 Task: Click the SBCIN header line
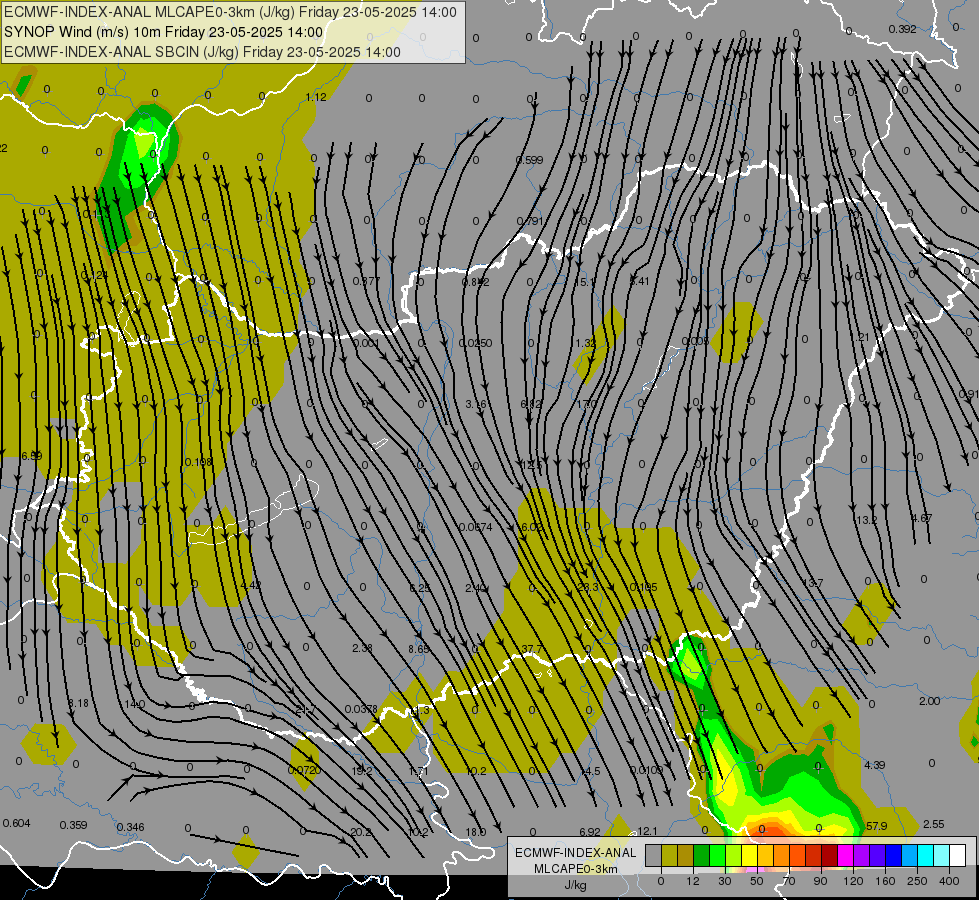click(x=202, y=52)
